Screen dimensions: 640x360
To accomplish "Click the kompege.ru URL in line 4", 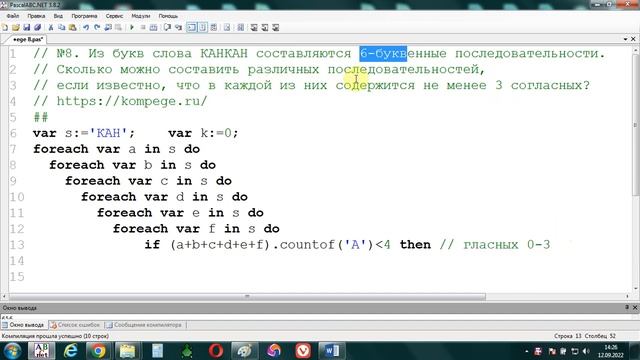I will pos(132,101).
